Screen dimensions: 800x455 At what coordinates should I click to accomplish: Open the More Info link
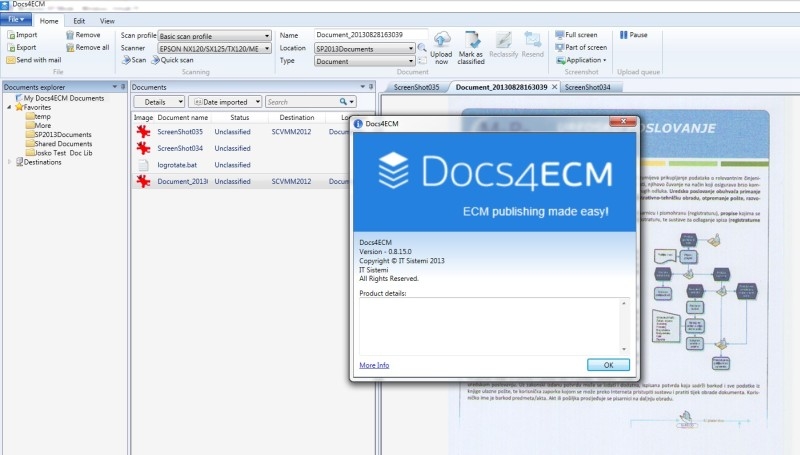click(374, 365)
